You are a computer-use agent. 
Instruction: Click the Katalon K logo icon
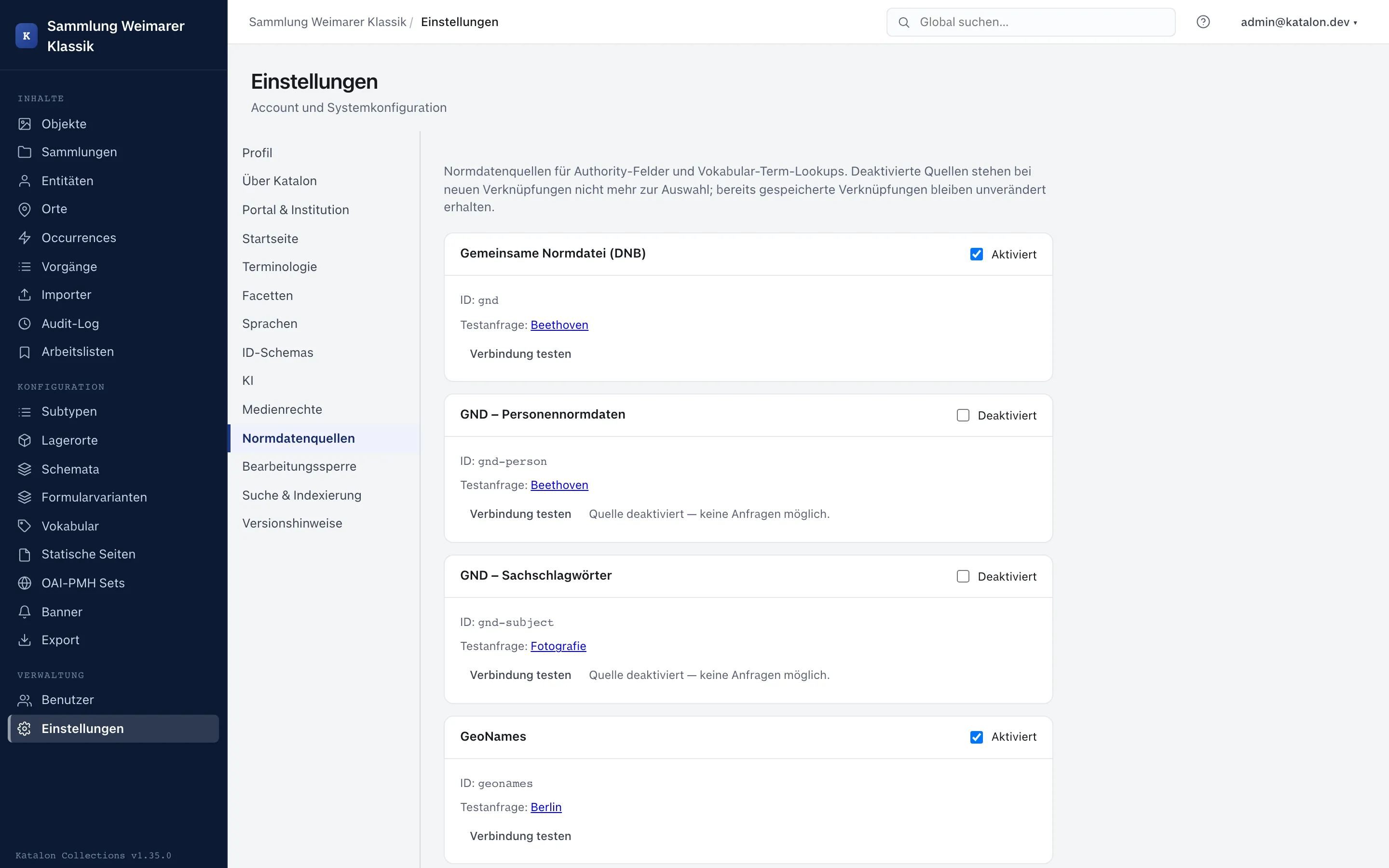tap(27, 36)
